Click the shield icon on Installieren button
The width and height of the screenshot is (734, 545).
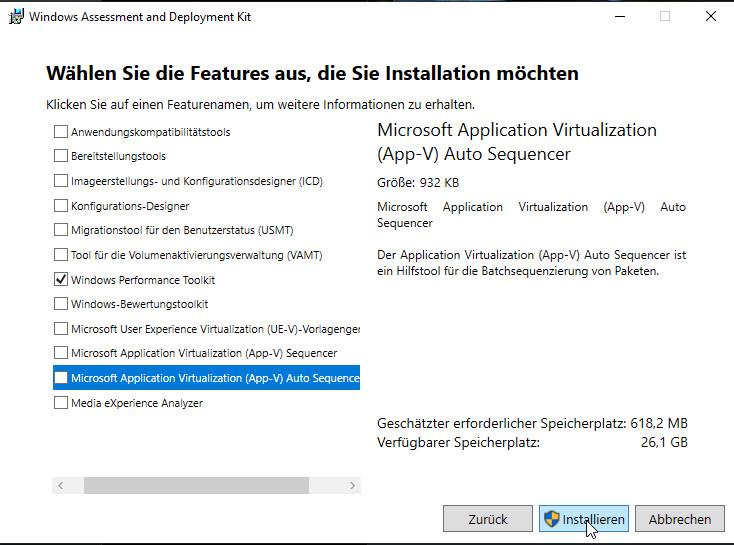click(x=551, y=519)
